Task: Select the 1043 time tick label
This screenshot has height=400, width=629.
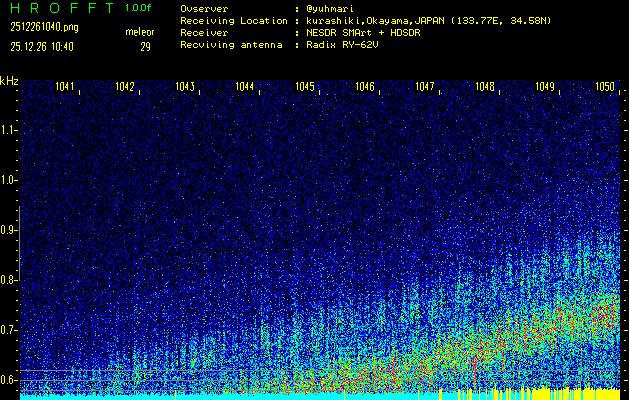Action: (x=185, y=87)
